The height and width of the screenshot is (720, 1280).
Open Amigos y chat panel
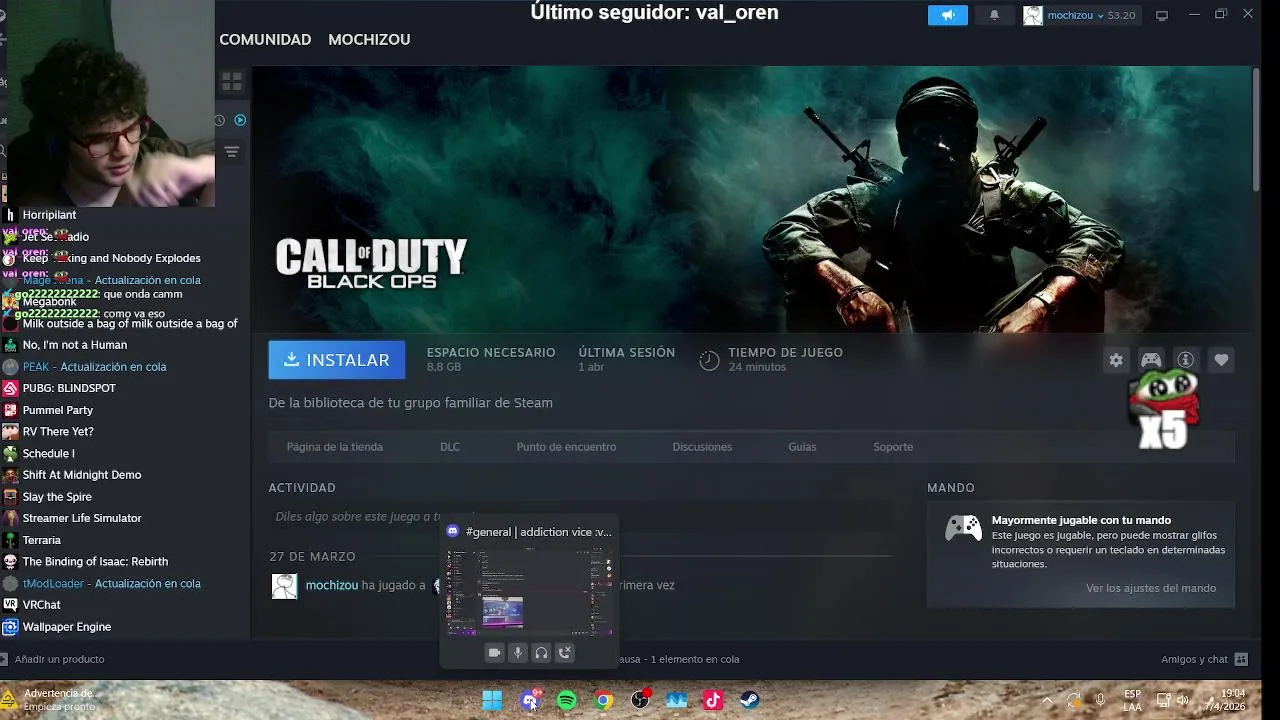tap(1204, 659)
